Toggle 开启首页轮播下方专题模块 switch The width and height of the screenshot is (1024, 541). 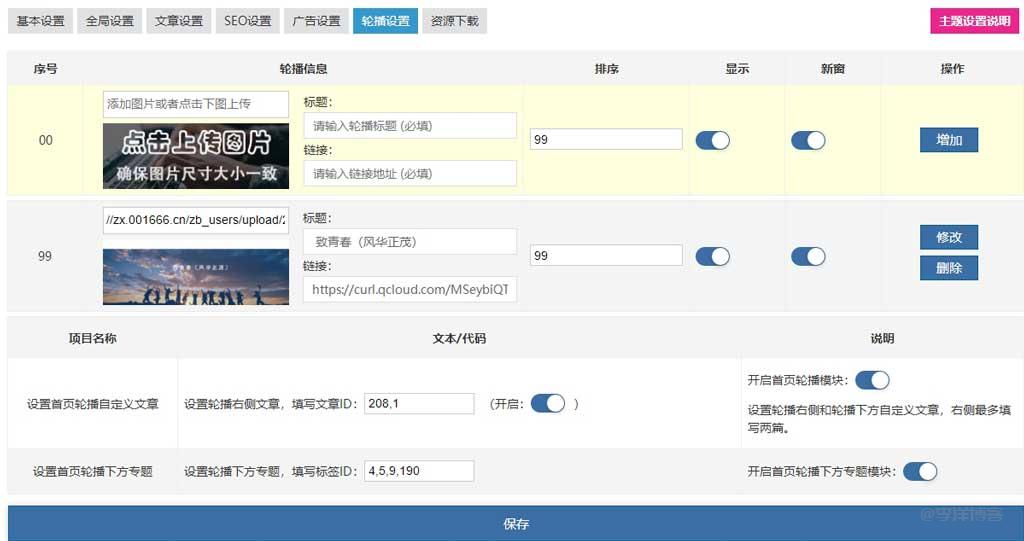919,471
